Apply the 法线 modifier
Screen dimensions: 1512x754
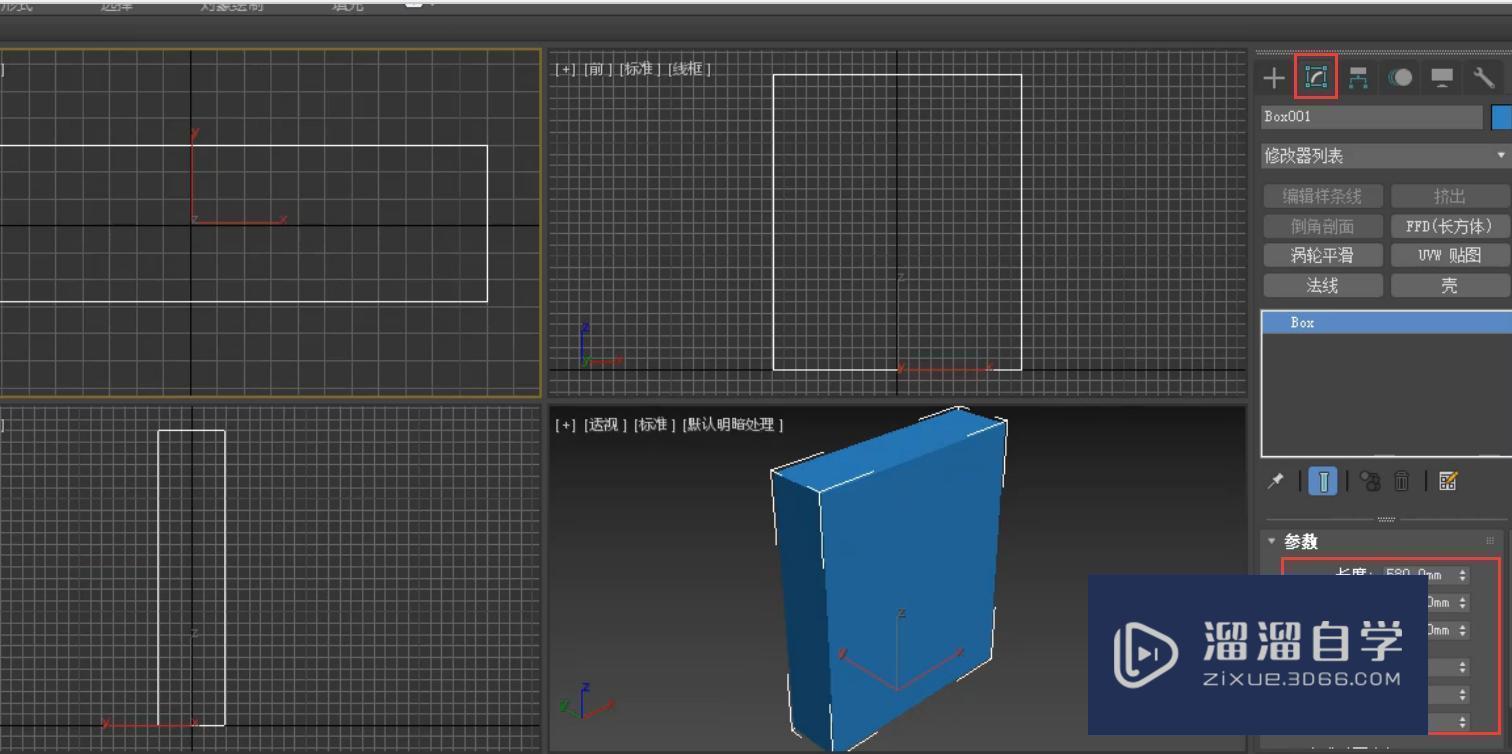[x=1323, y=286]
